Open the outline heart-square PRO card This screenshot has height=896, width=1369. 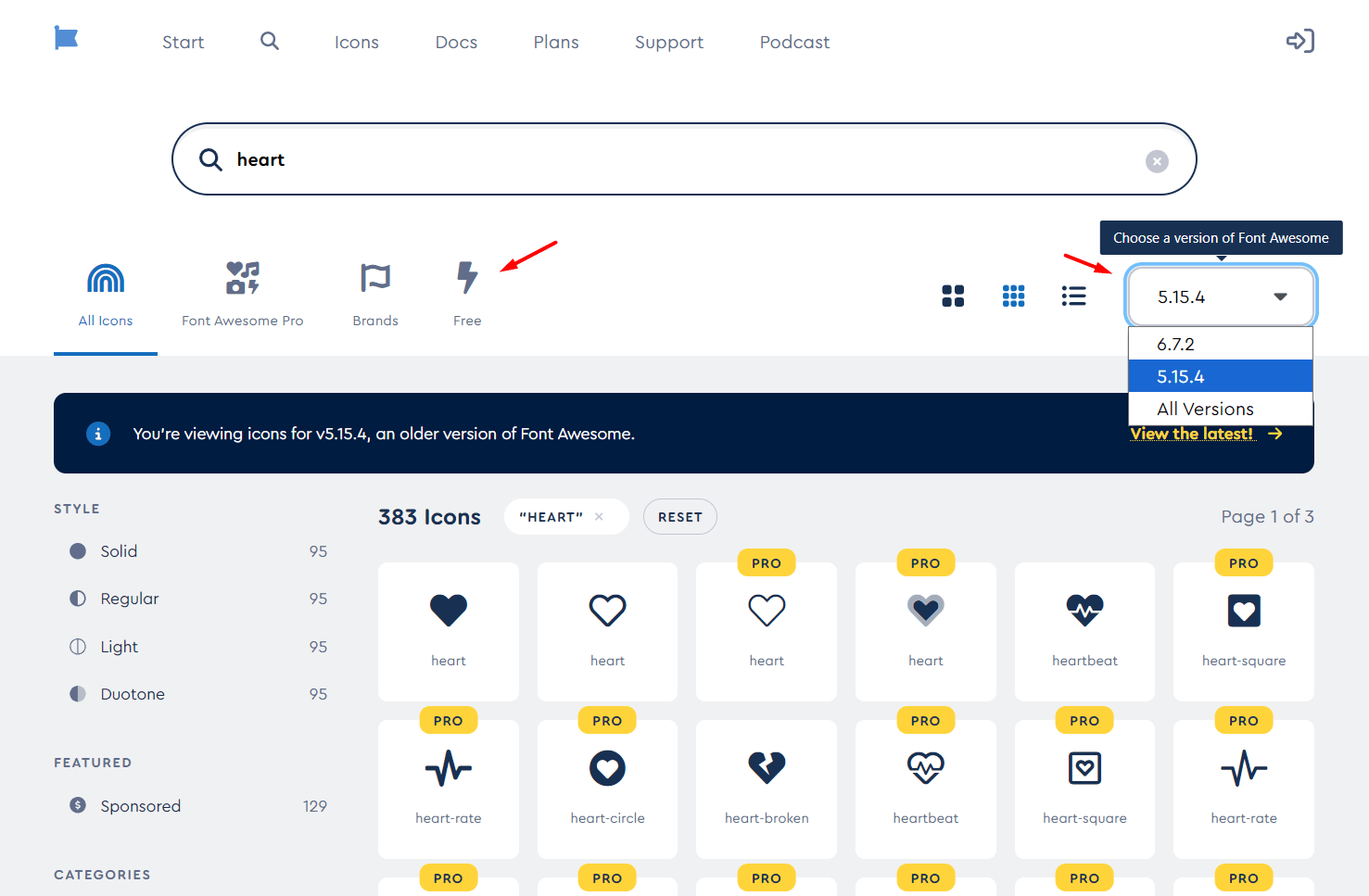[x=1085, y=789]
